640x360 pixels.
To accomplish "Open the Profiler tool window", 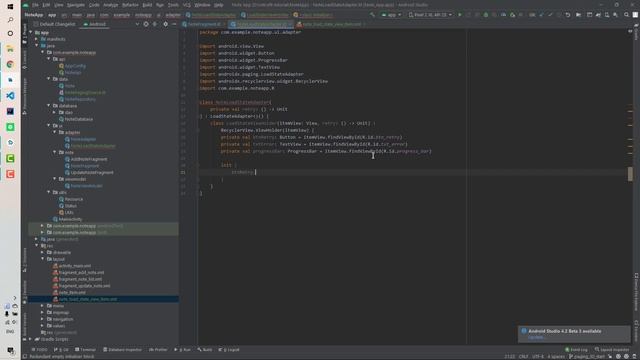I will [x=158, y=350].
